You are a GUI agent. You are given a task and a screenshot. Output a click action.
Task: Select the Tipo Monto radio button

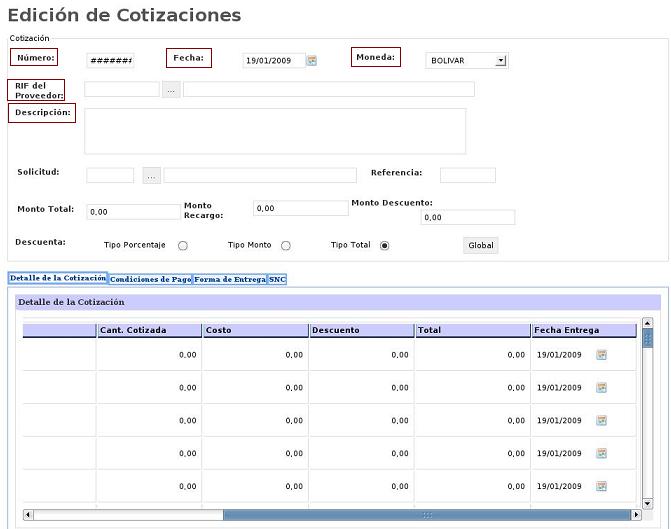coord(286,245)
